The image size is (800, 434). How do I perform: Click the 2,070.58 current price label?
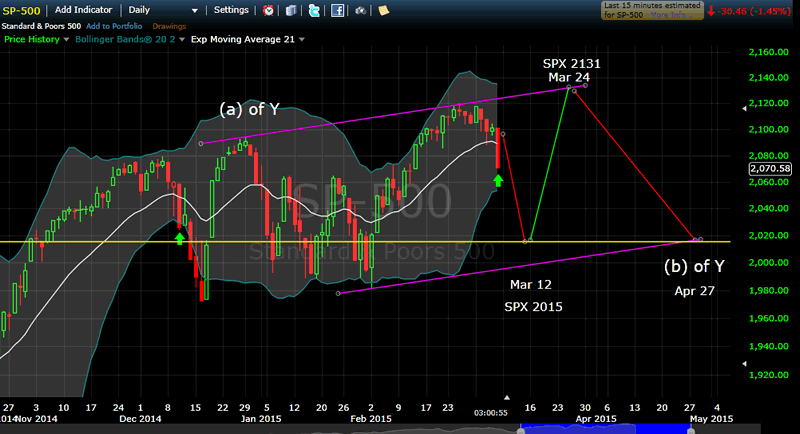(770, 168)
